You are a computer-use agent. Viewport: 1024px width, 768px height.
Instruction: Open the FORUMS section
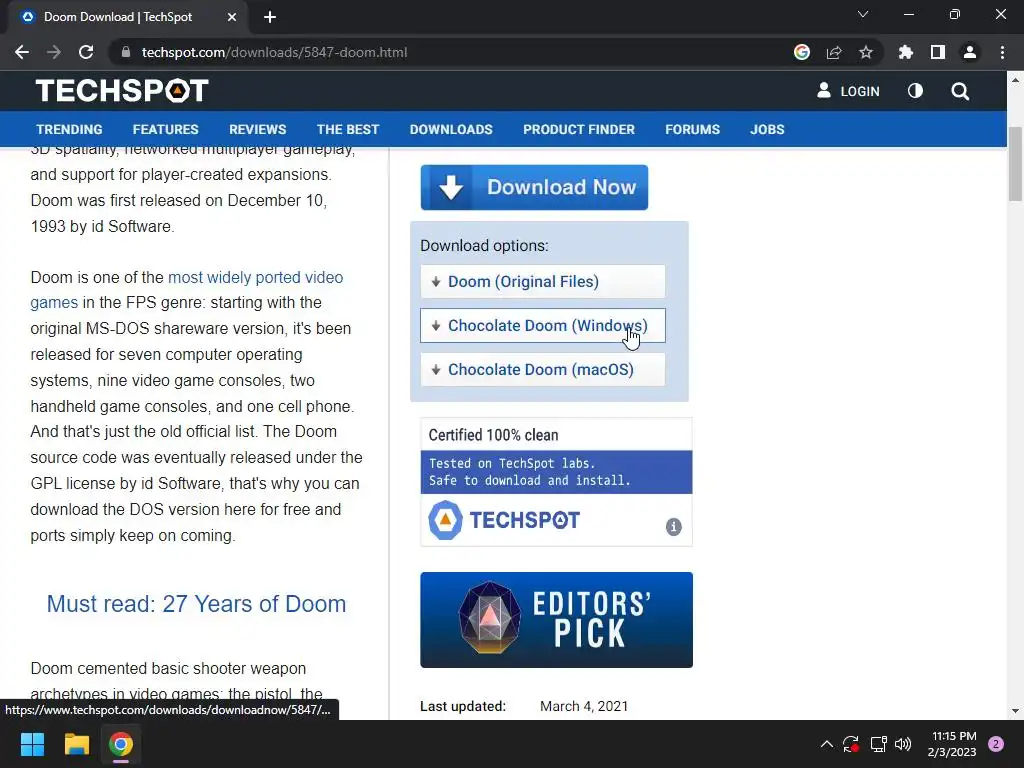(692, 129)
